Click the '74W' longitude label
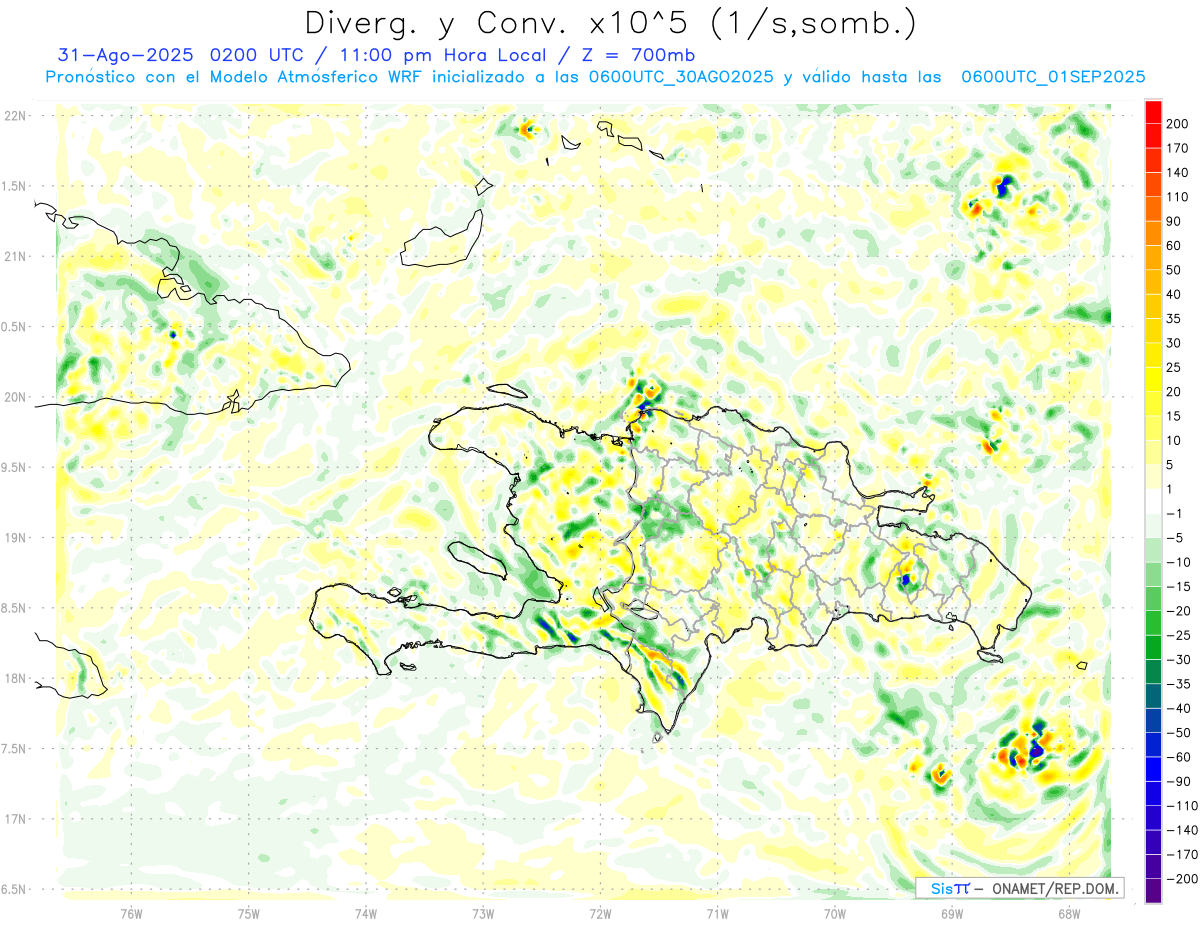 [365, 914]
